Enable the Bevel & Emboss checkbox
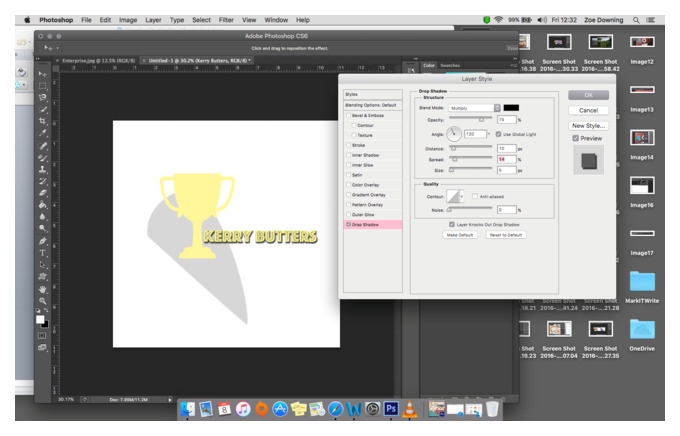 348,115
